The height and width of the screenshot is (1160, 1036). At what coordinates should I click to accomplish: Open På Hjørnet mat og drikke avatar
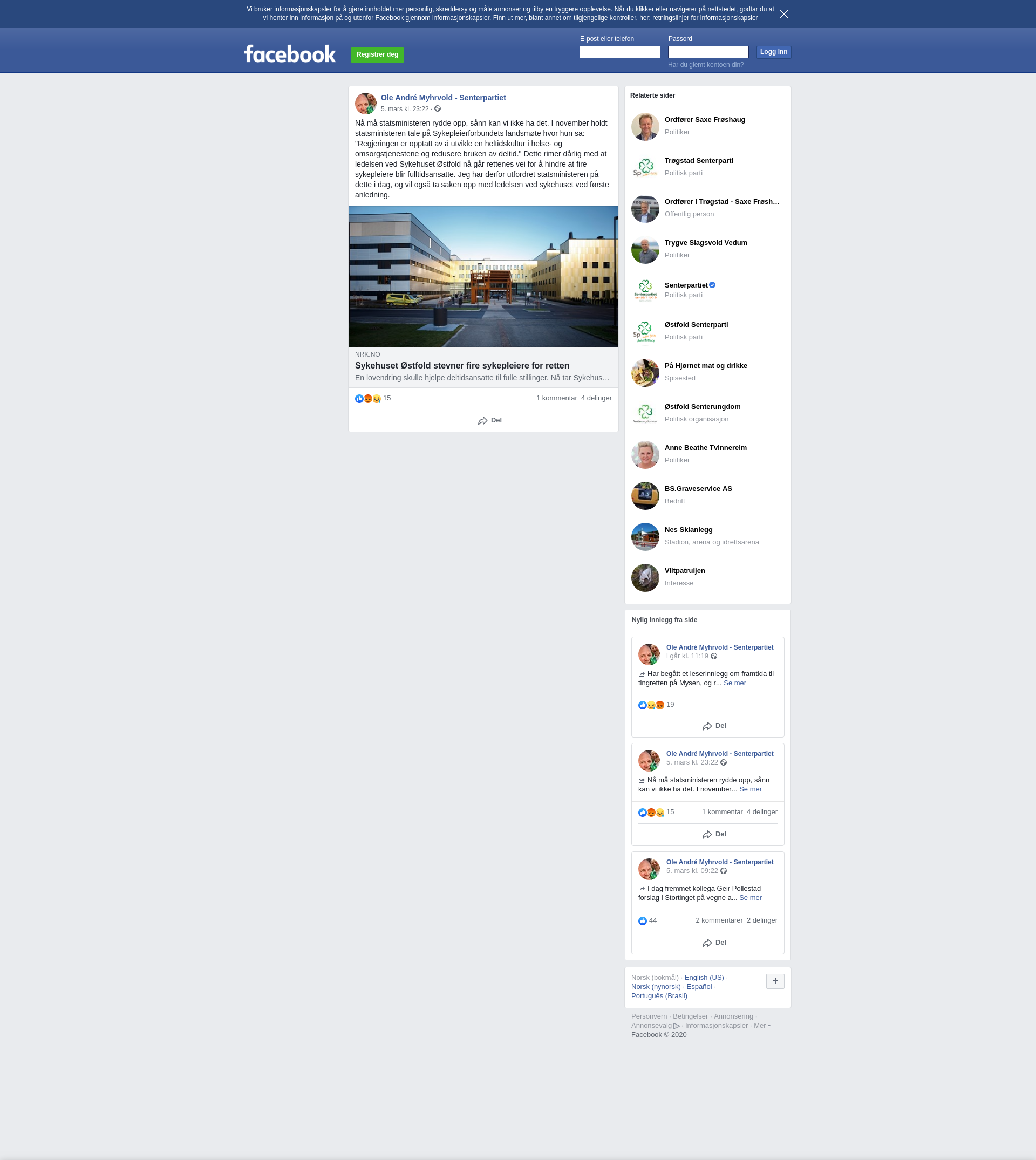(x=645, y=372)
